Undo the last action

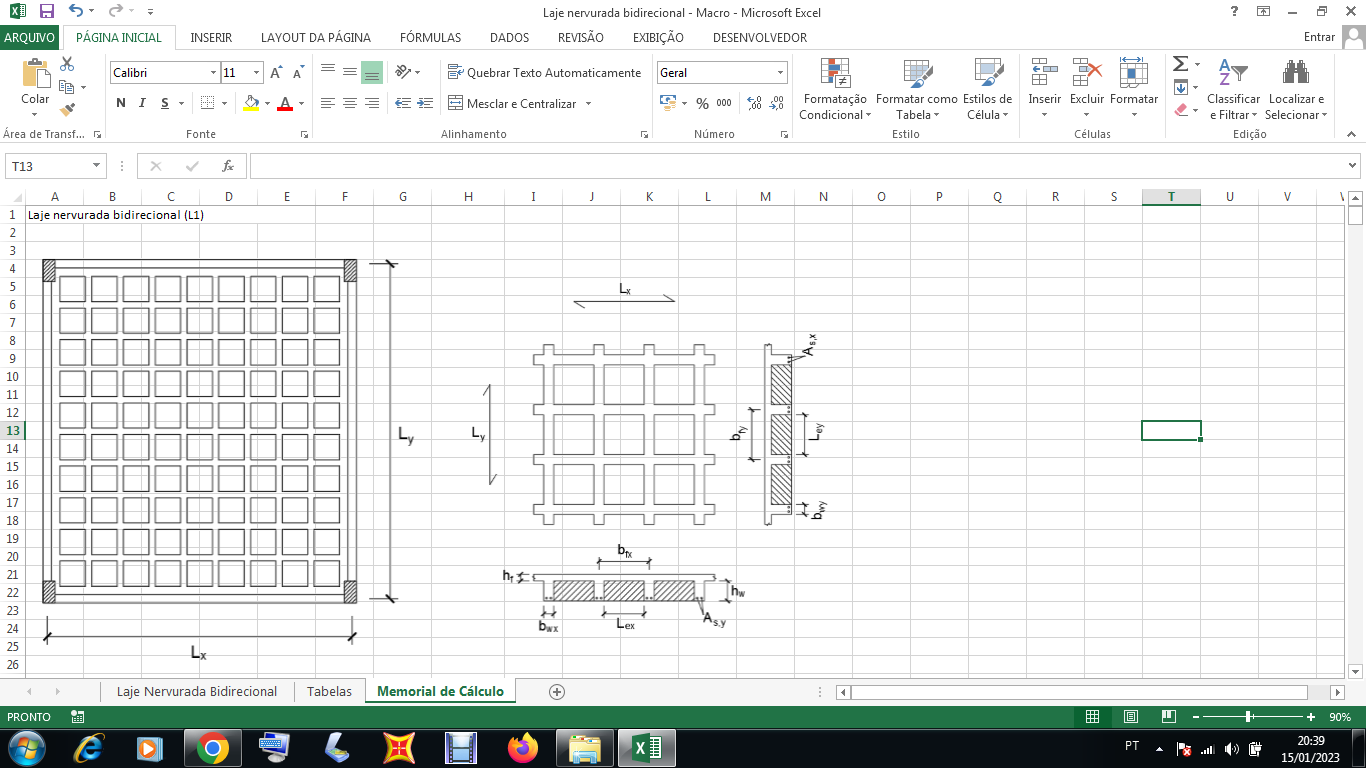click(x=76, y=12)
